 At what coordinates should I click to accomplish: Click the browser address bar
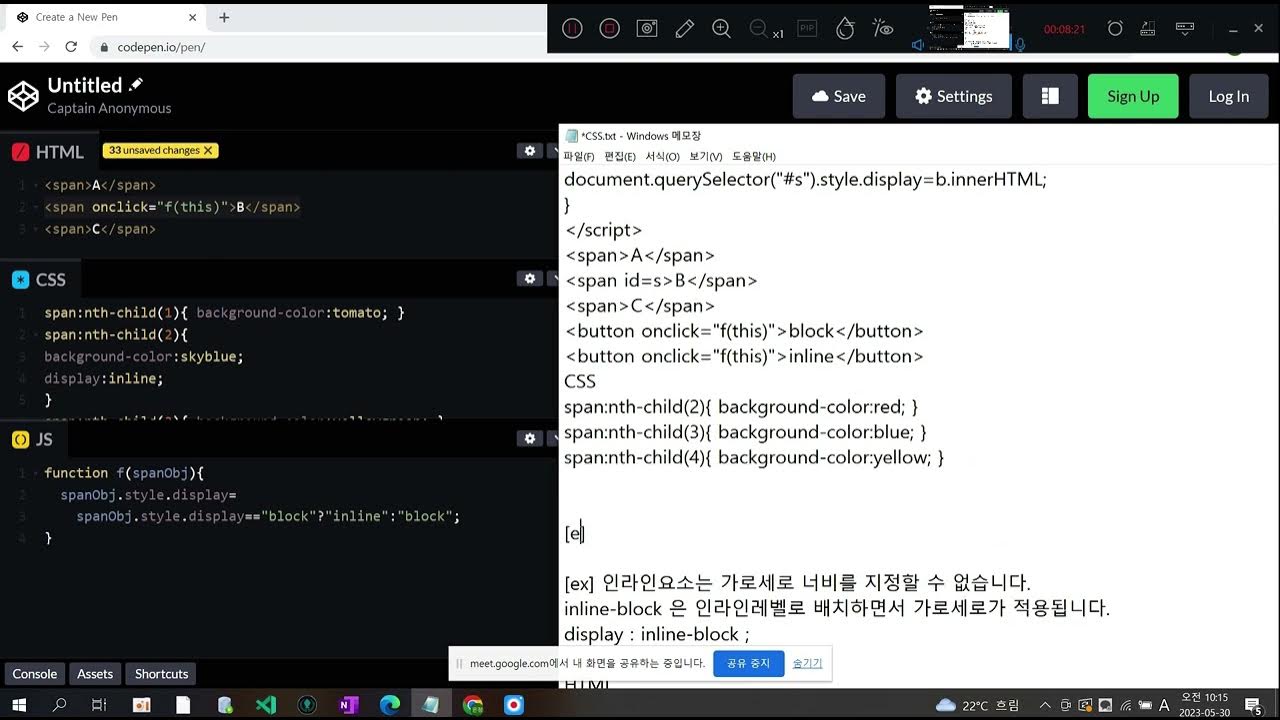coord(320,47)
